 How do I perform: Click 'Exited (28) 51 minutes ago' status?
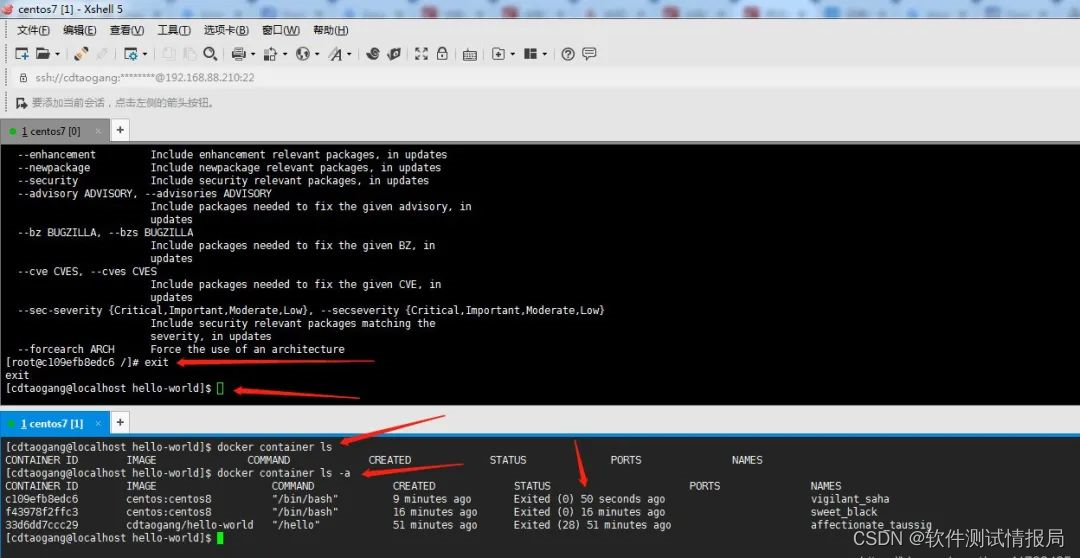(x=592, y=525)
